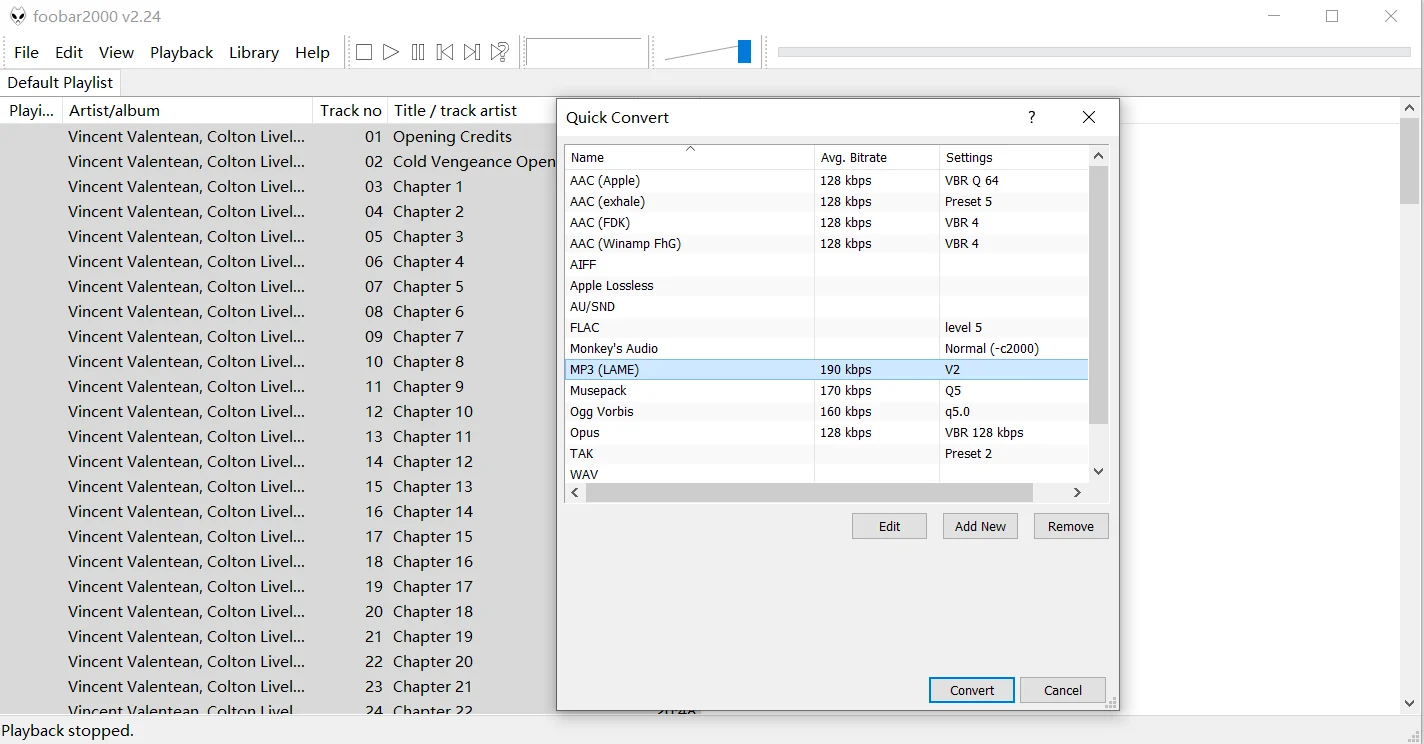The height and width of the screenshot is (744, 1424).
Task: Adjust the volume slider handle
Action: (744, 52)
